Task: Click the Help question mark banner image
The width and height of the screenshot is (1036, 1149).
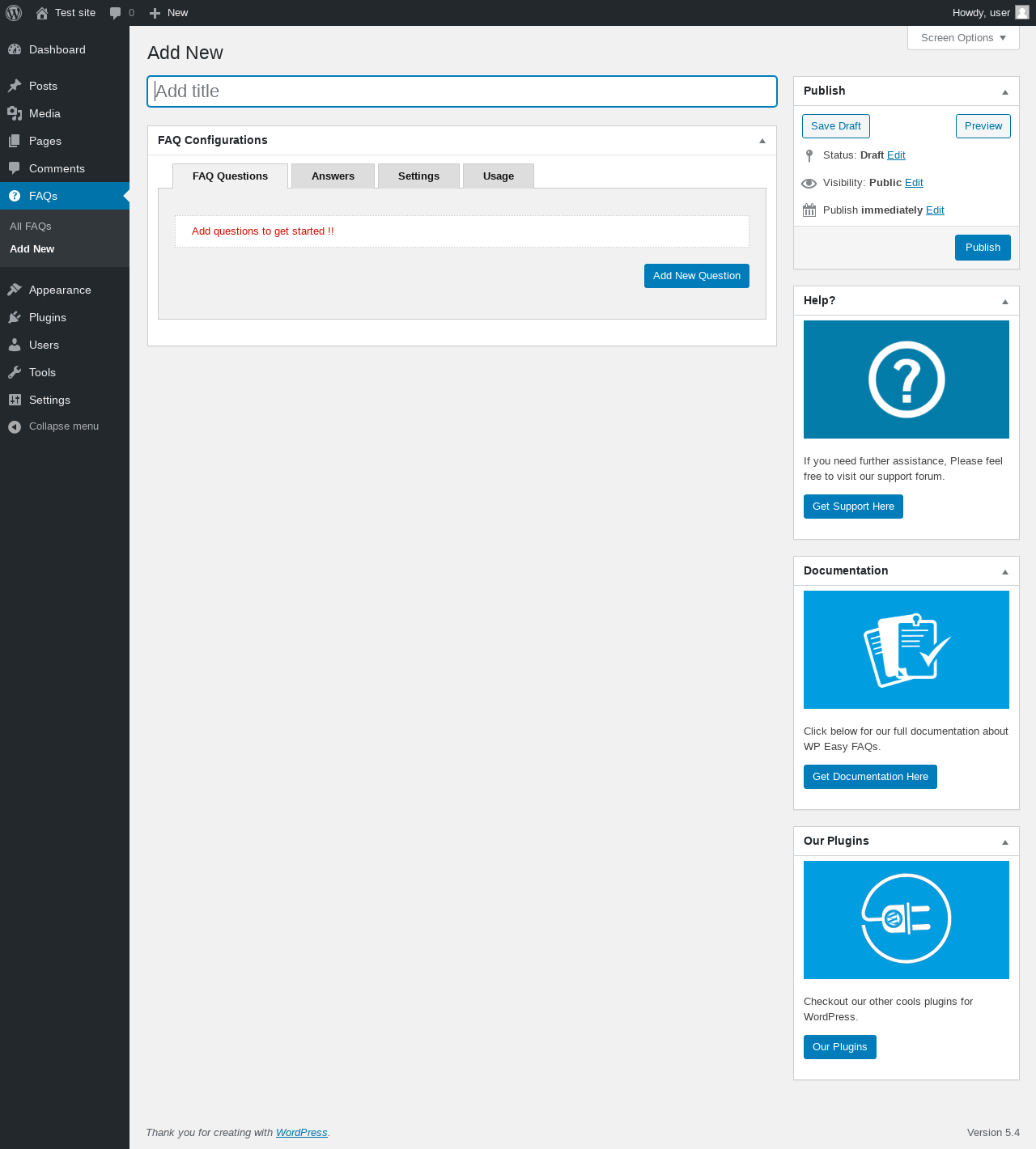Action: [x=906, y=379]
